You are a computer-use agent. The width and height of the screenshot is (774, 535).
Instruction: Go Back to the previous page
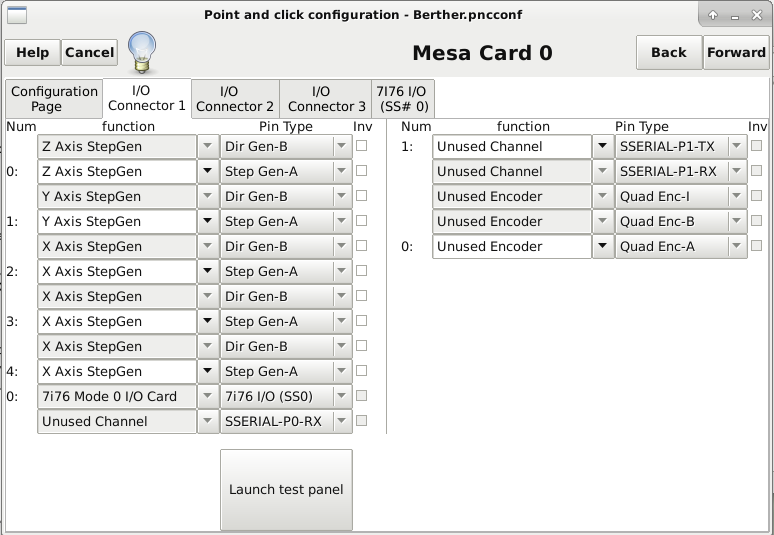[x=669, y=52]
